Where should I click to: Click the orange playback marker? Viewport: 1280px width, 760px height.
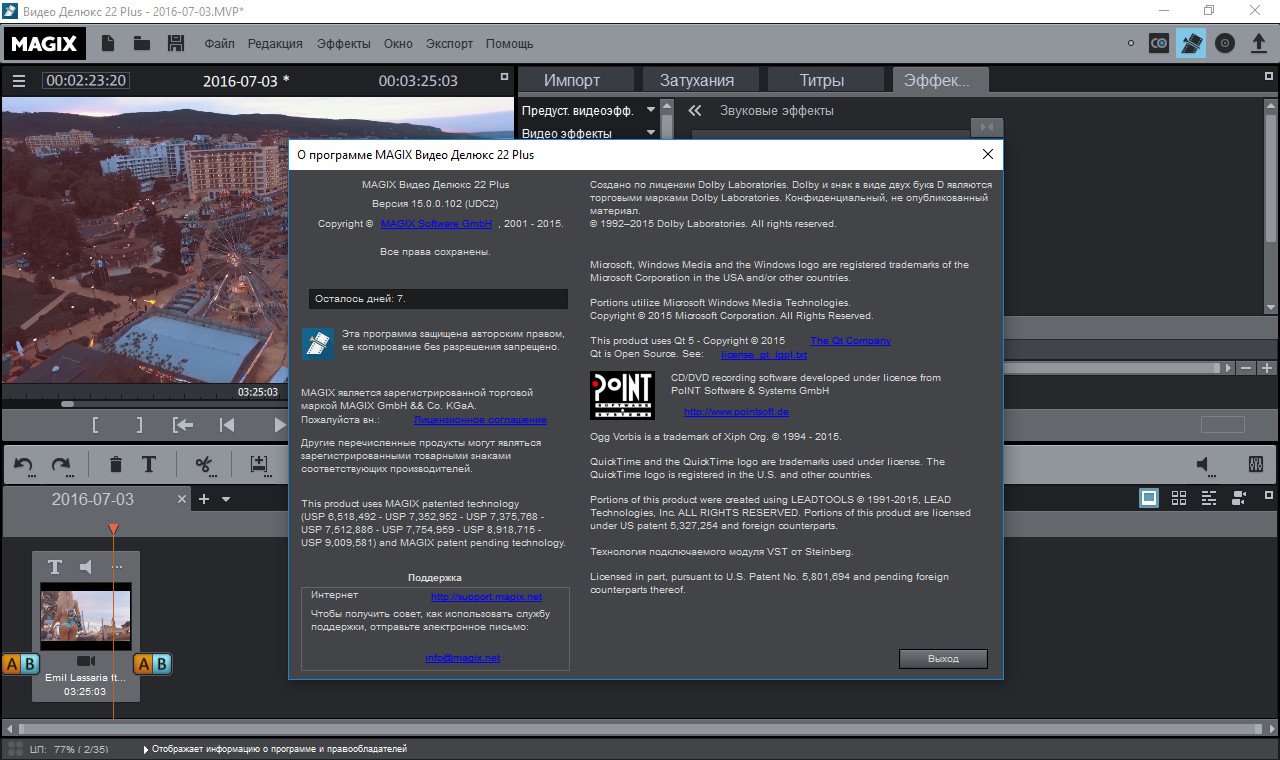(113, 528)
